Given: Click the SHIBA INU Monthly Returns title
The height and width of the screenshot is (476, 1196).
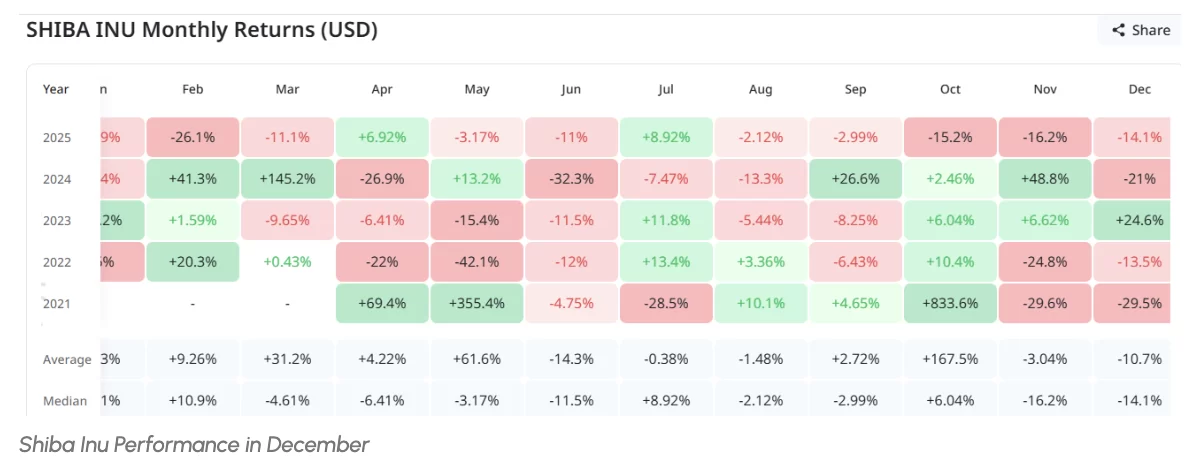Looking at the screenshot, I should 201,30.
